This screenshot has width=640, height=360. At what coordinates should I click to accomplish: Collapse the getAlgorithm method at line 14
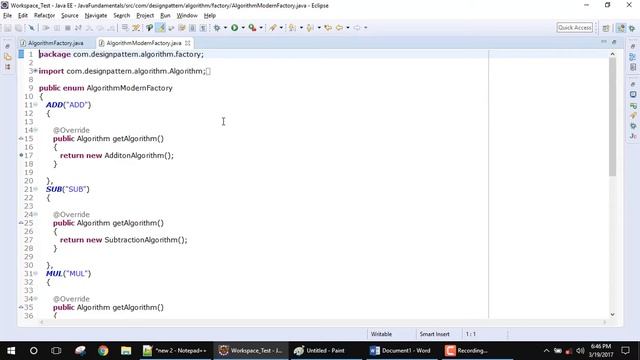[x=36, y=130]
